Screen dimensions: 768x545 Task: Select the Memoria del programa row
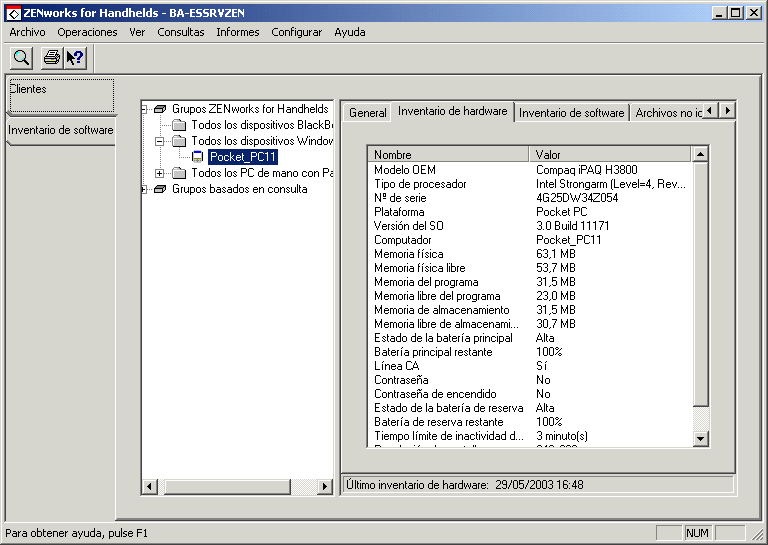point(530,282)
